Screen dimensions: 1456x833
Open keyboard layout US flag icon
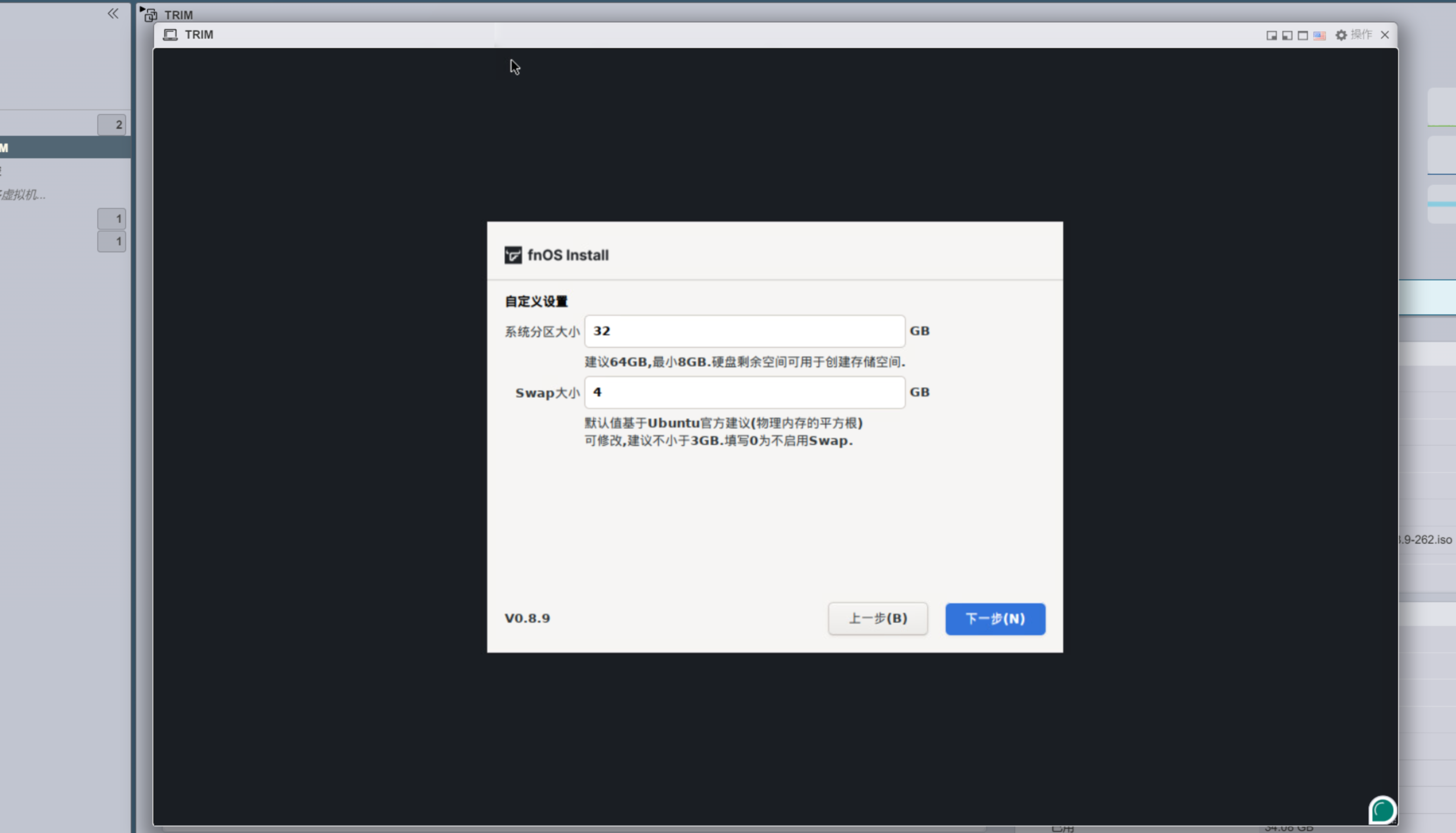(x=1319, y=35)
